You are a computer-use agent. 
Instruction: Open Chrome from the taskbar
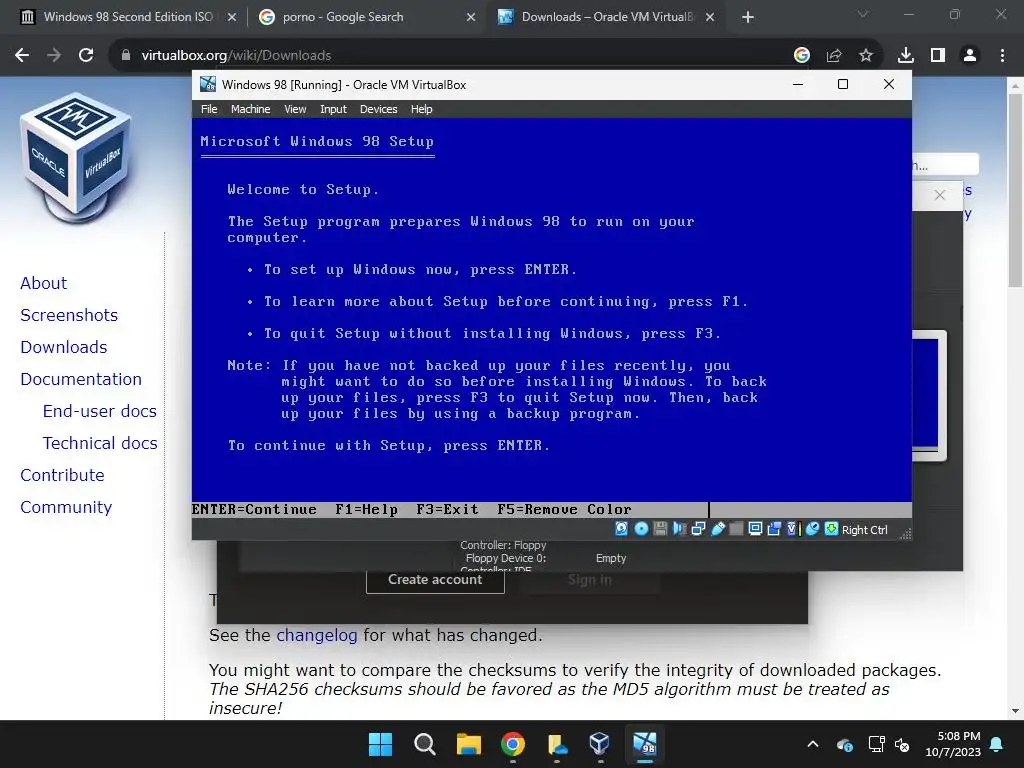513,744
